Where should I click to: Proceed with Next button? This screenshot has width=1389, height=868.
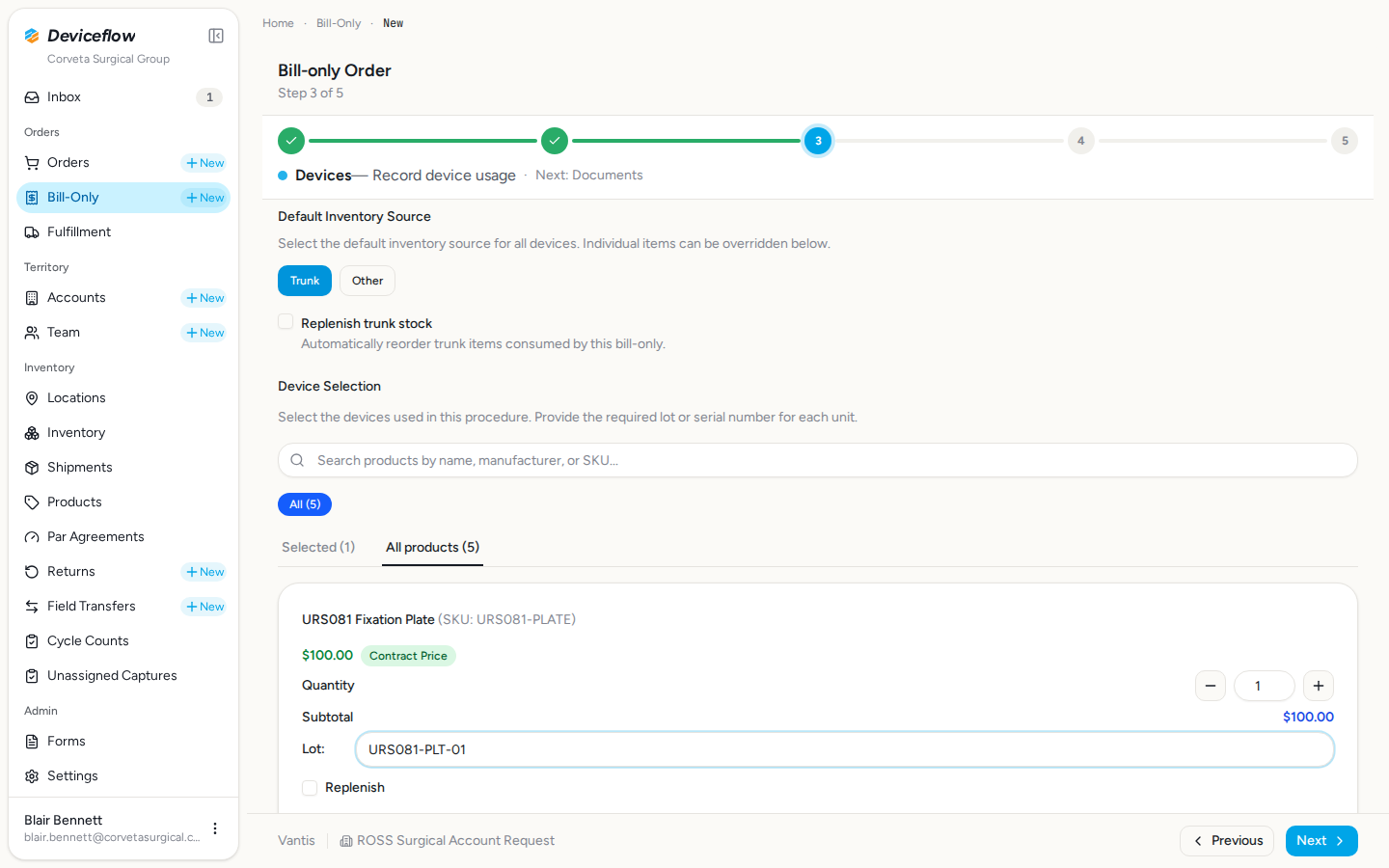tap(1321, 841)
